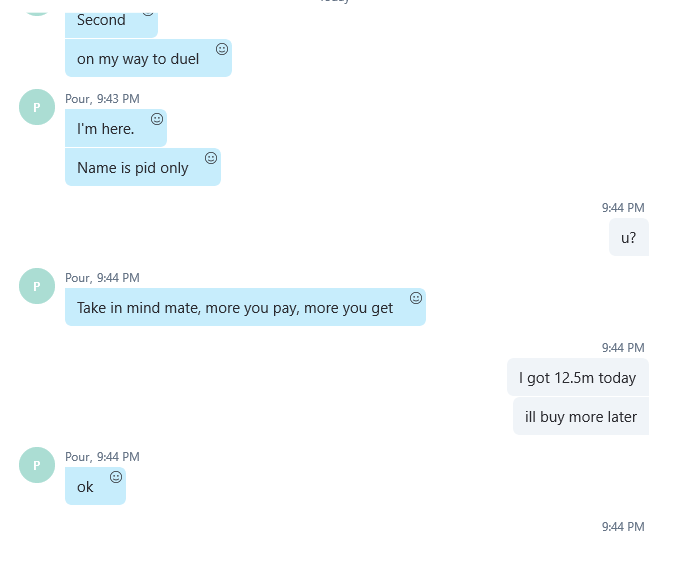Open Pour's avatar next to 'Take in mind mate'

[x=37, y=286]
